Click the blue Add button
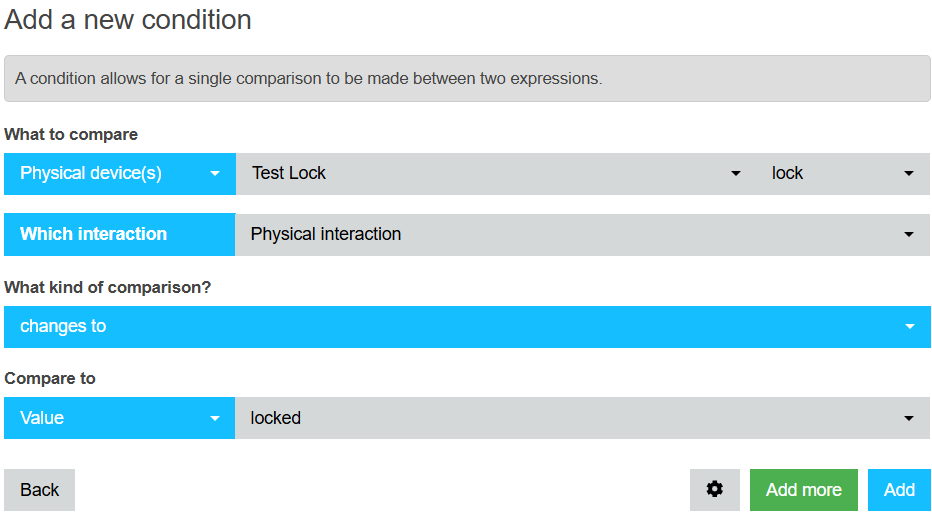Image resolution: width=932 pixels, height=522 pixels. pyautogui.click(x=899, y=489)
